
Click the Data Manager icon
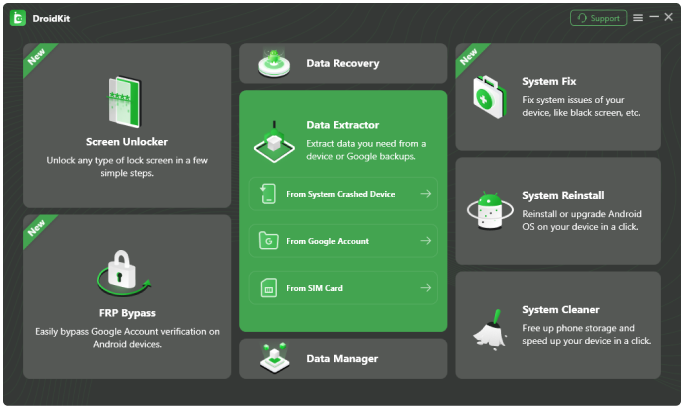[274, 358]
